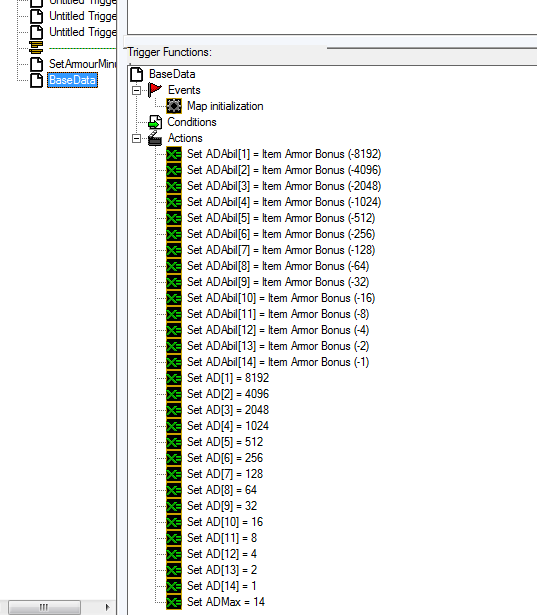Click icon for Set ADAbil[5] action

[174, 218]
